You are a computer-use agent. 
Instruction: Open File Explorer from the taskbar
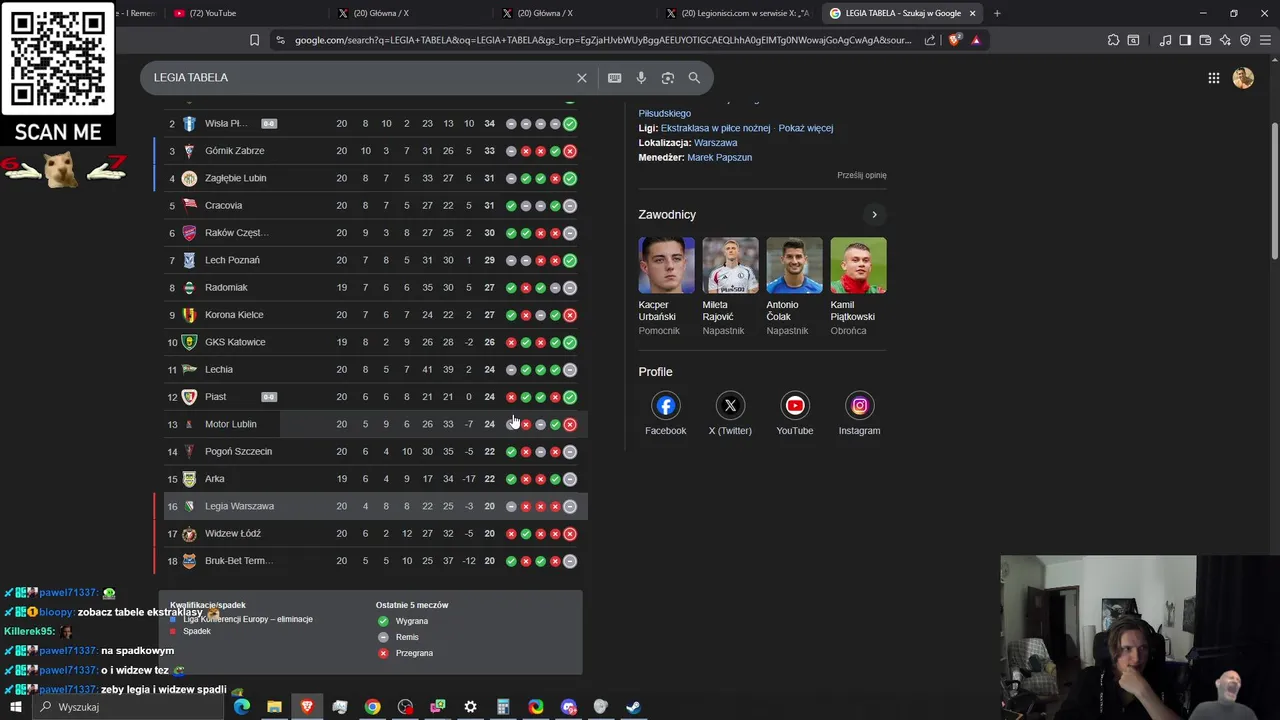274,707
